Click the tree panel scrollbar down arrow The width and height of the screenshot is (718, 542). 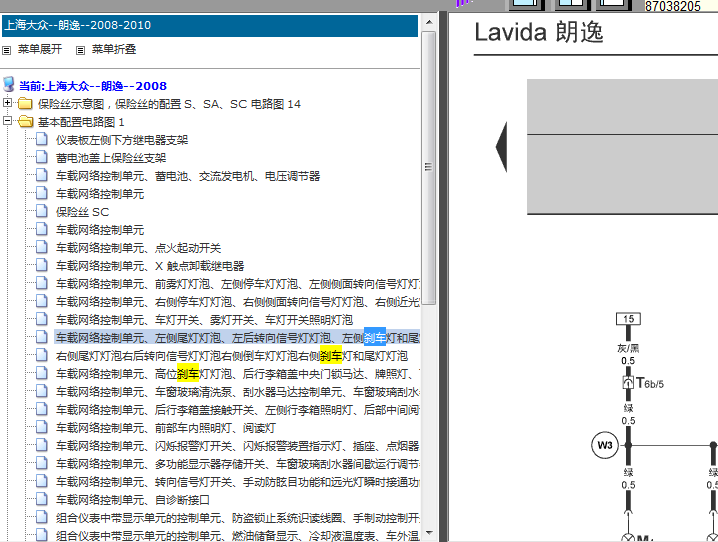coord(429,533)
